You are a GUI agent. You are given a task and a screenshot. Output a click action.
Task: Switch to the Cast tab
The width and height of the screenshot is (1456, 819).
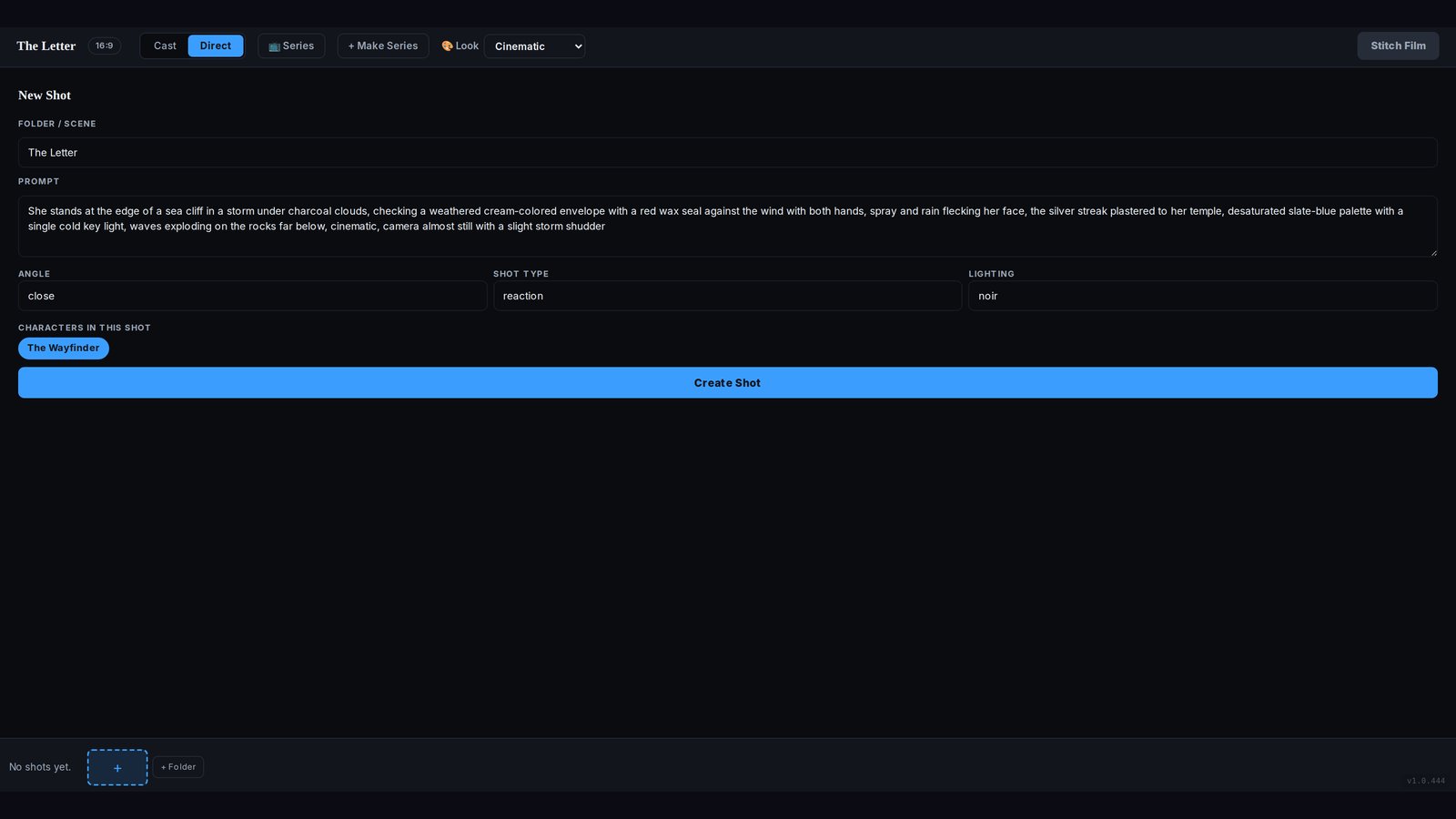point(165,46)
